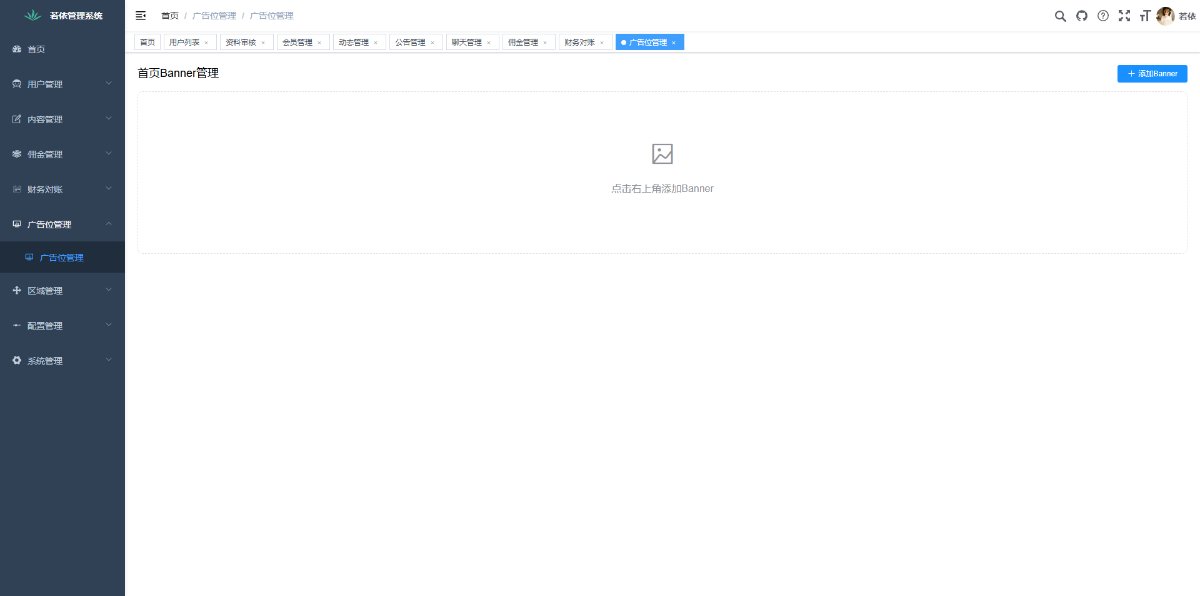Viewport: 1200px width, 596px height.
Task: Expand the 佣金管理 chevron
Action: click(x=109, y=154)
